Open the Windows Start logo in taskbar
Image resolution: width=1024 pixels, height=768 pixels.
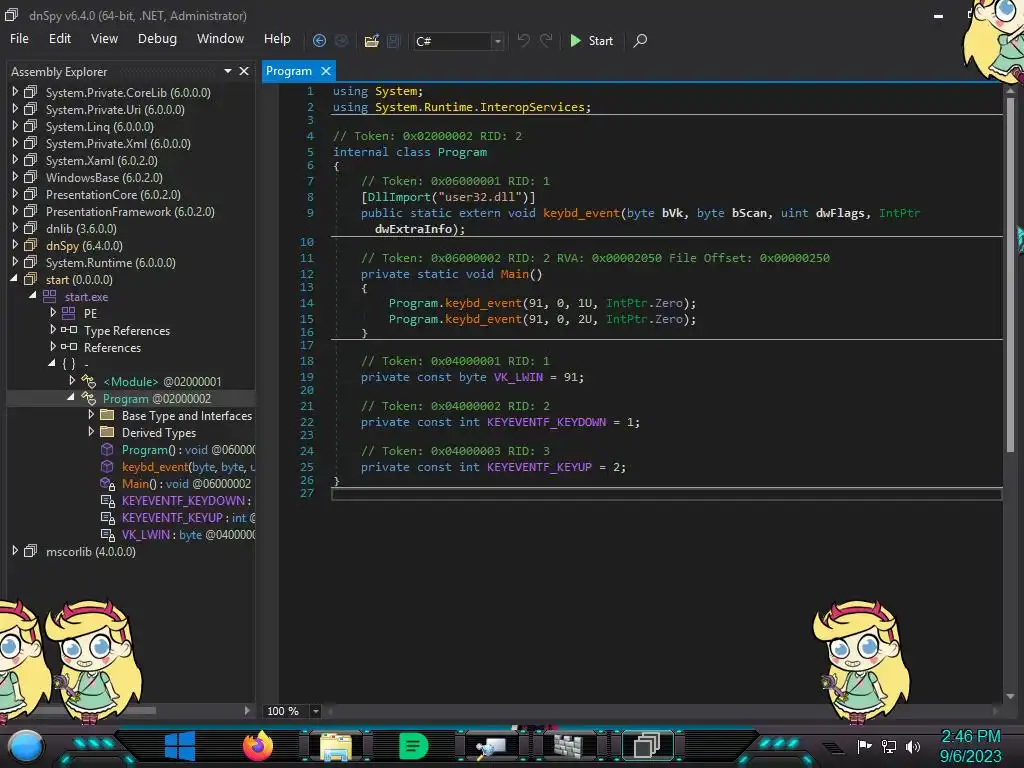180,745
